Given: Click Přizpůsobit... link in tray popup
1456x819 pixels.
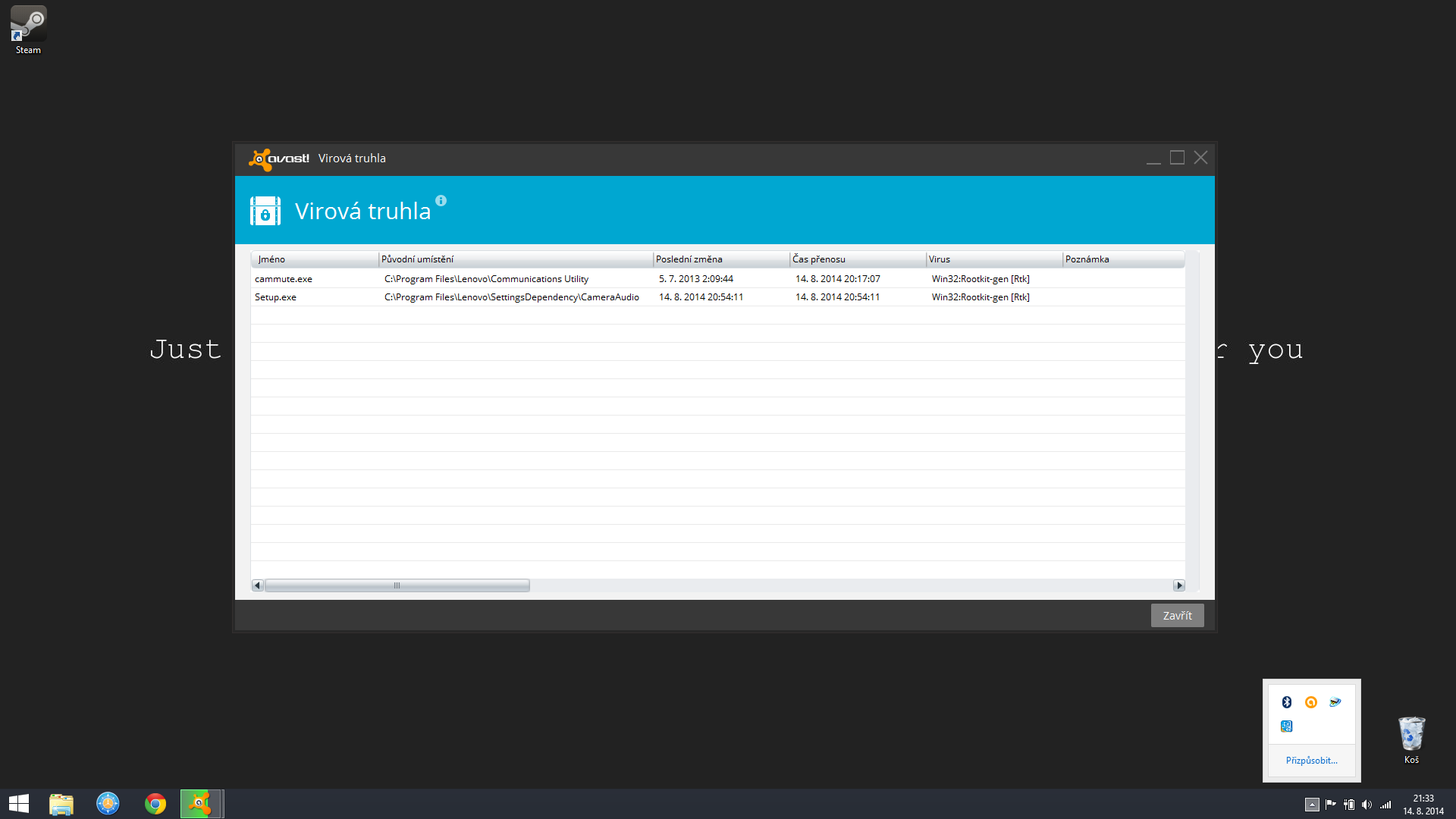Looking at the screenshot, I should tap(1311, 761).
